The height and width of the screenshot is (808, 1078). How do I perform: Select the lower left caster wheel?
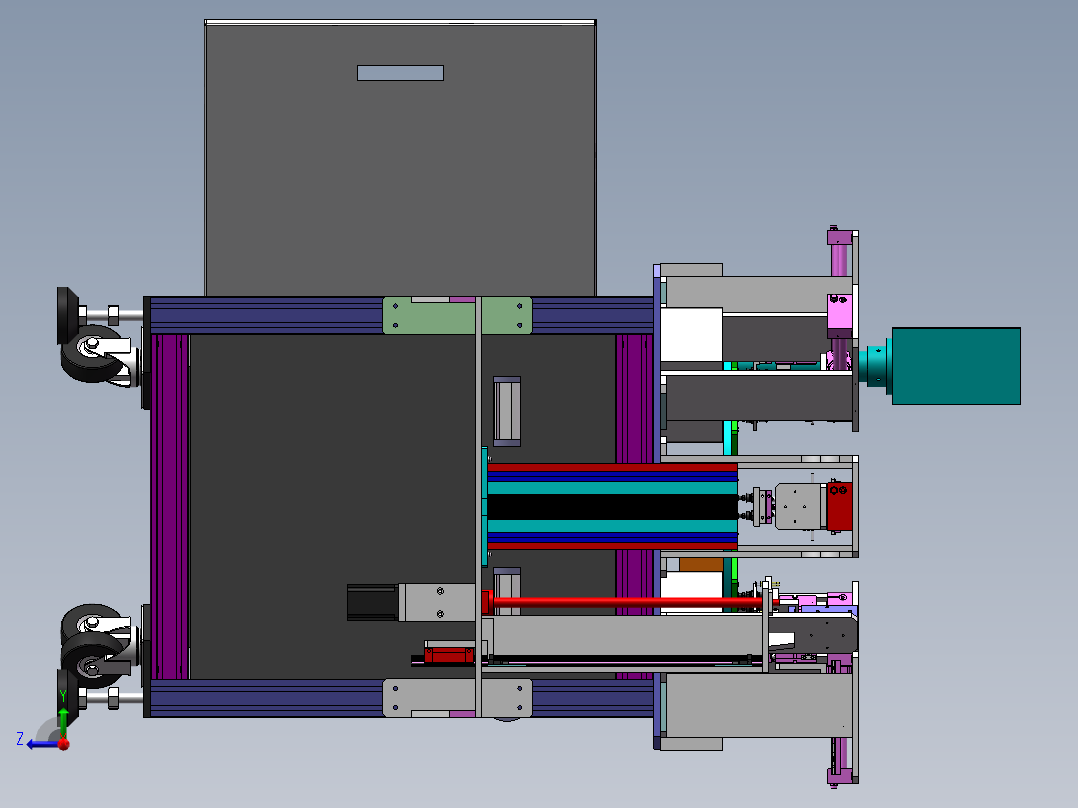tap(91, 659)
